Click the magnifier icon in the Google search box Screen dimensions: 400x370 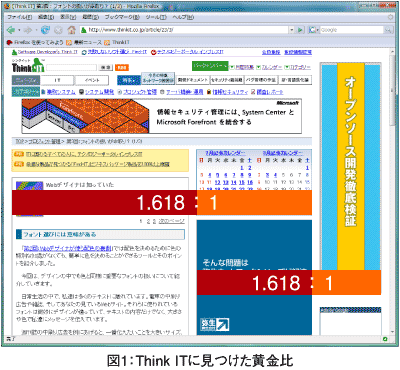[388, 30]
